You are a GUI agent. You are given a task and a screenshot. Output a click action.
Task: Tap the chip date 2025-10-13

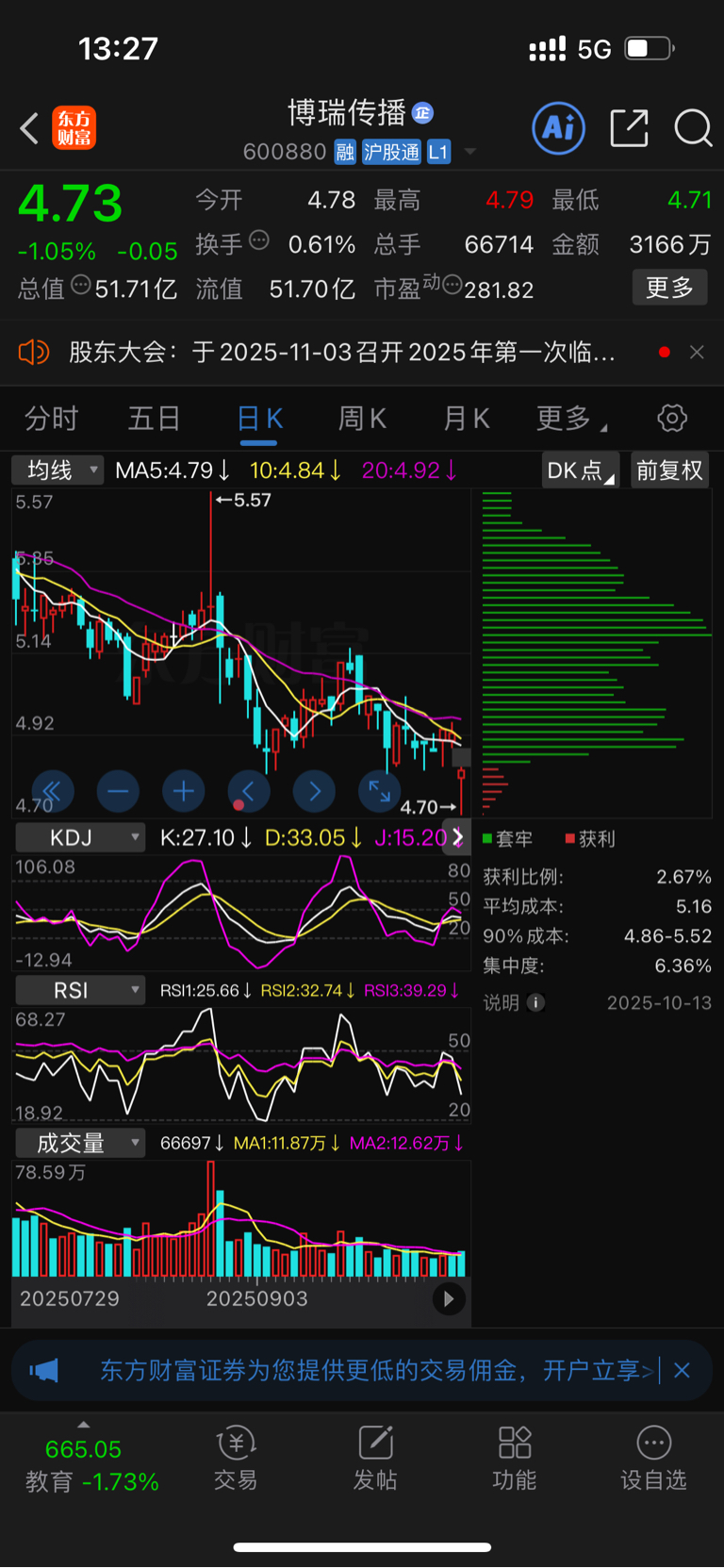point(659,1003)
